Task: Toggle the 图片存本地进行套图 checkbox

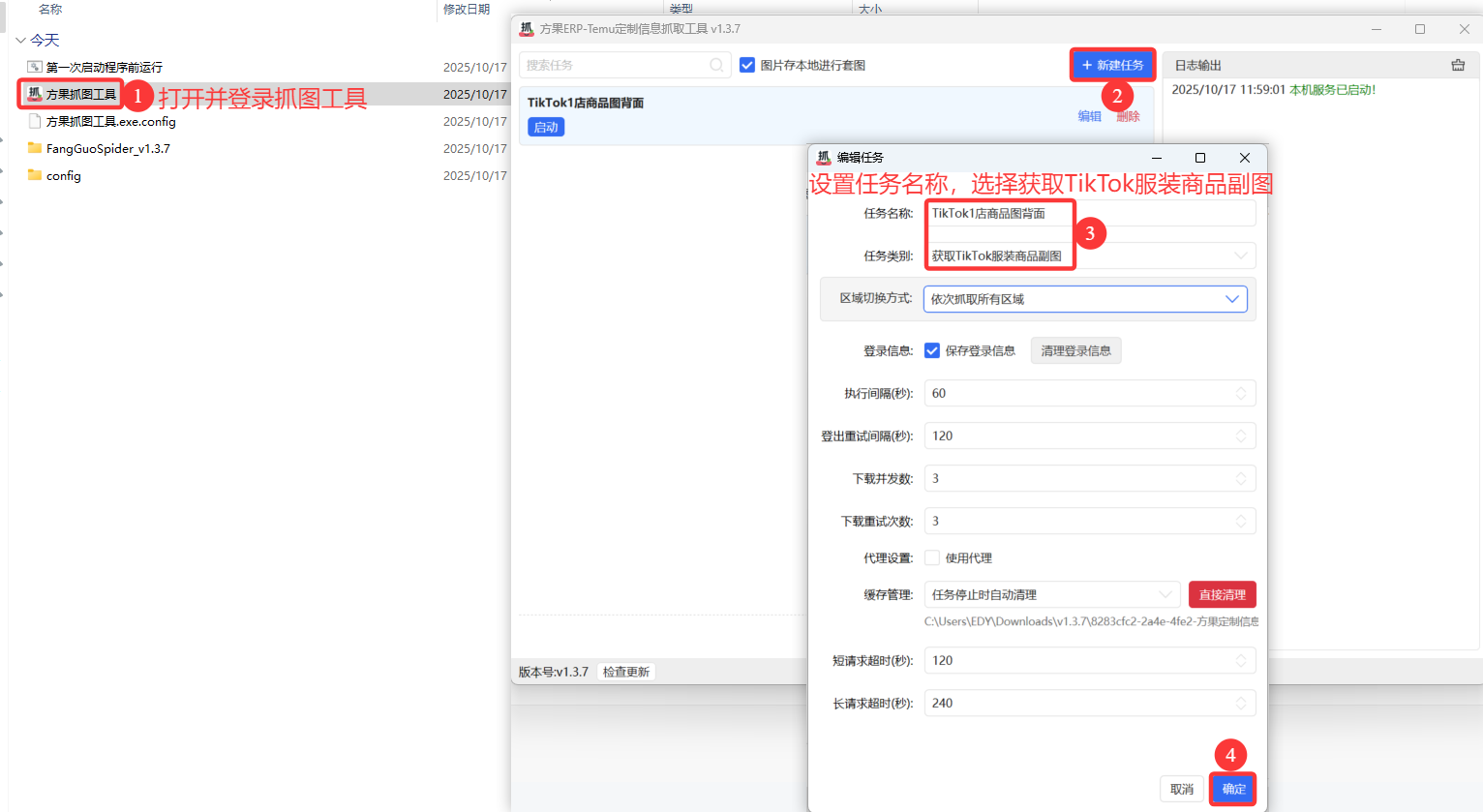Action: pos(747,65)
